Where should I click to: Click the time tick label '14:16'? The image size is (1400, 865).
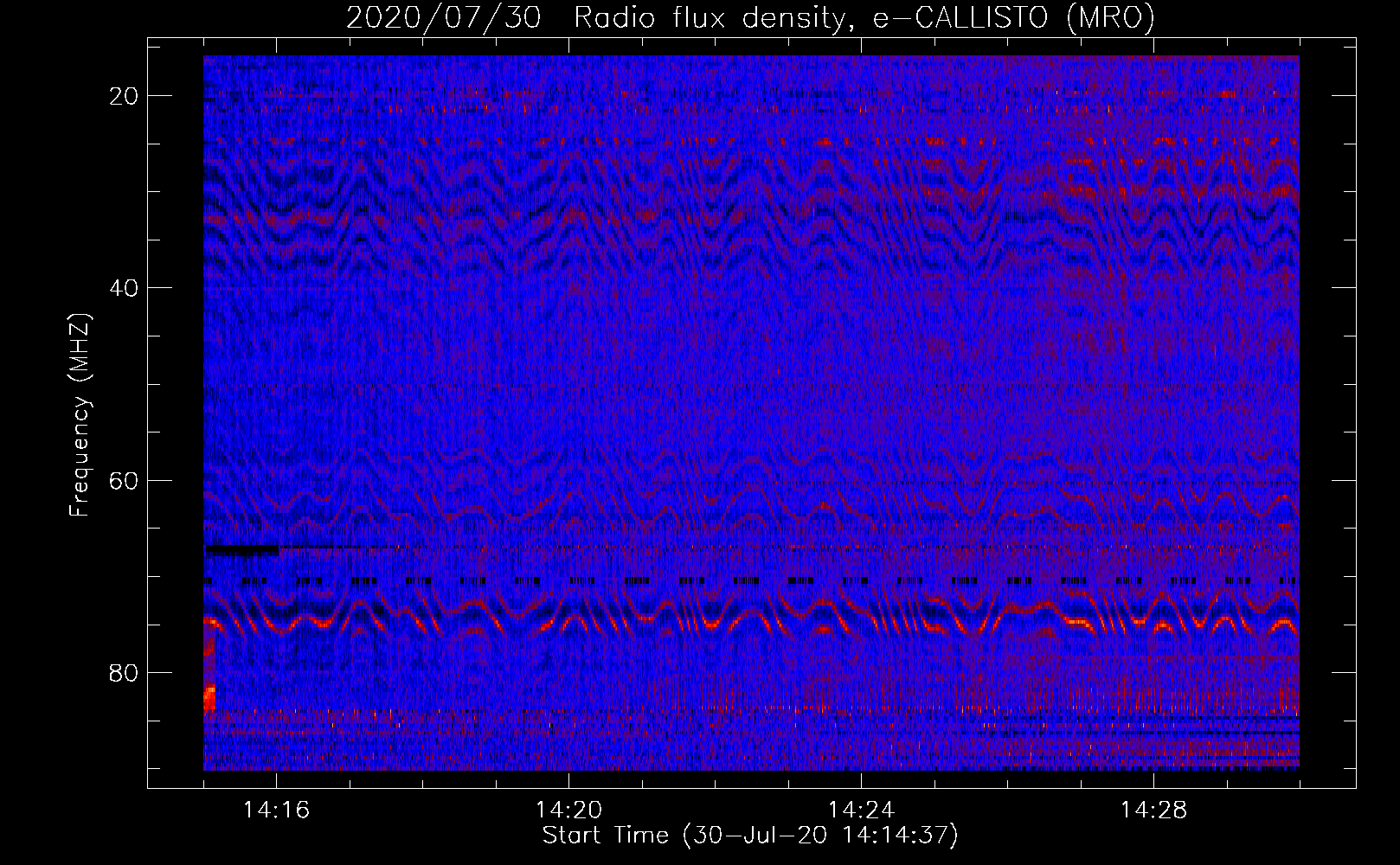point(277,810)
